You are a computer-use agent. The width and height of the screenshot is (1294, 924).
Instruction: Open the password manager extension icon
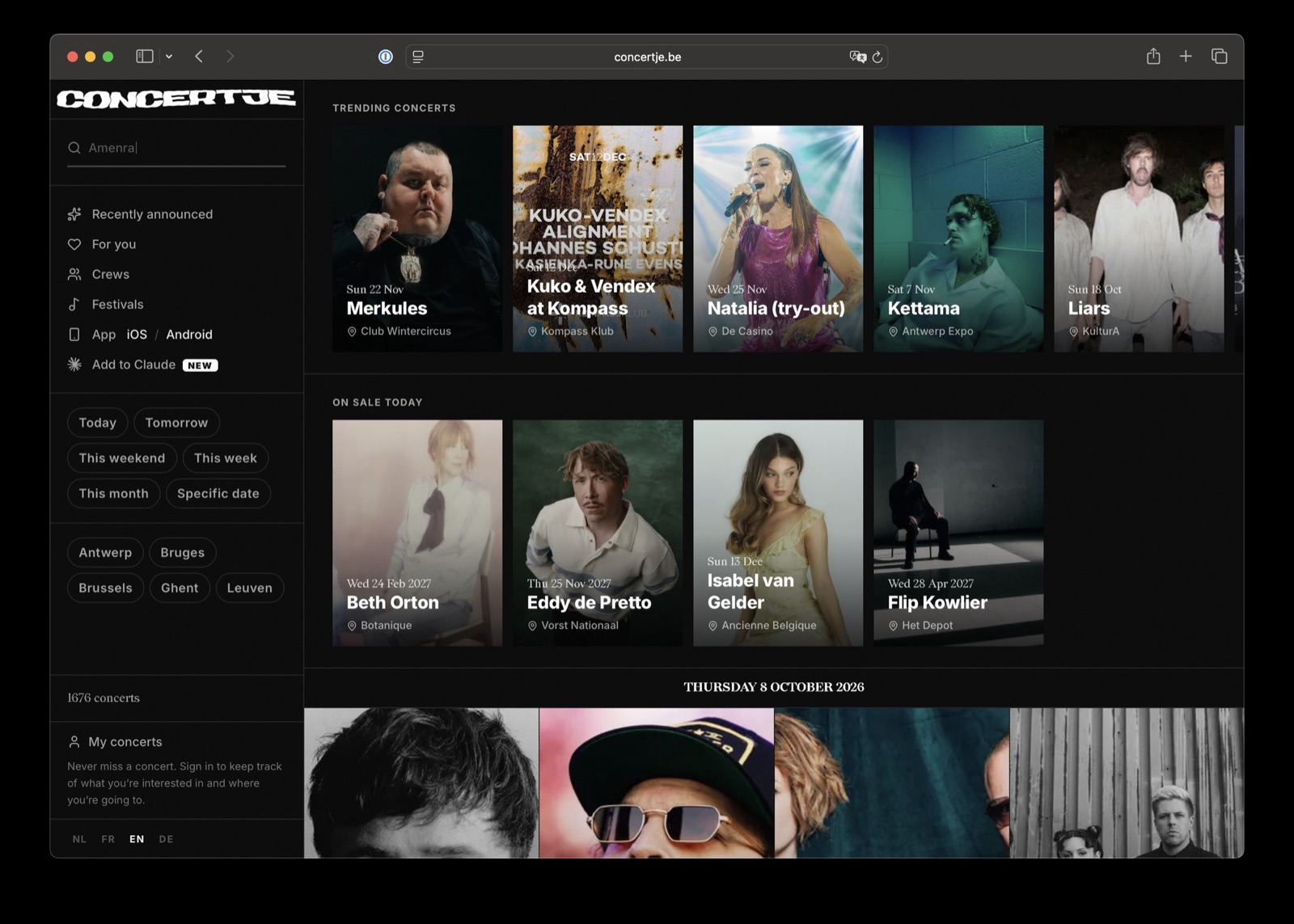pyautogui.click(x=386, y=57)
